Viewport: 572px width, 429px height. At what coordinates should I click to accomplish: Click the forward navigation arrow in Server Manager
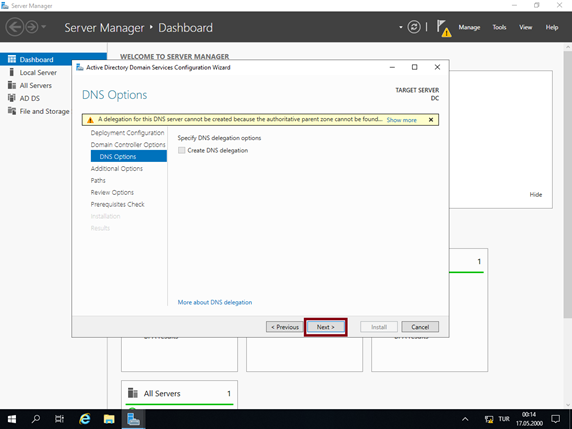click(x=32, y=27)
